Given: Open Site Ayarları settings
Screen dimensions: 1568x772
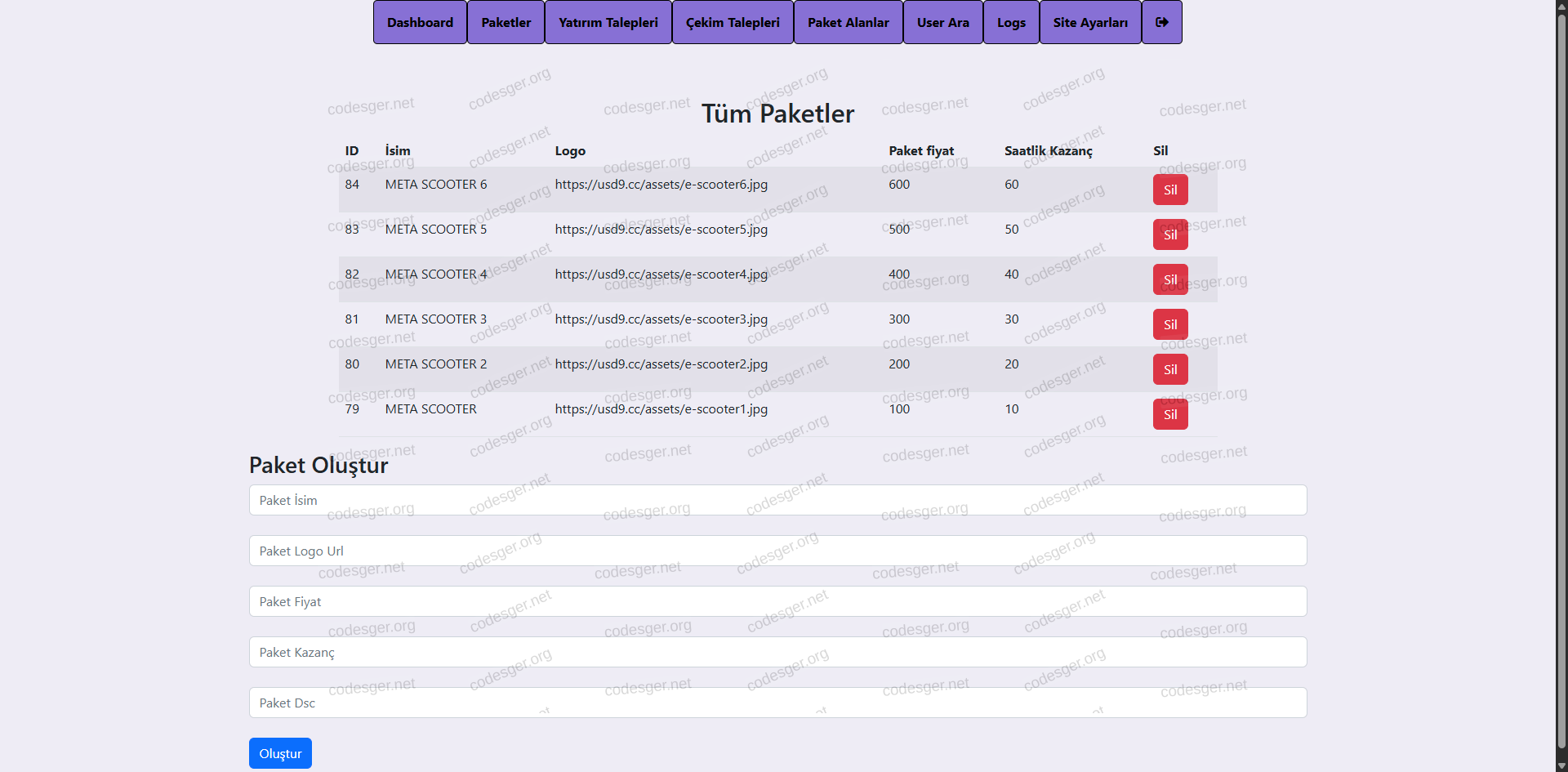Looking at the screenshot, I should pyautogui.click(x=1090, y=22).
